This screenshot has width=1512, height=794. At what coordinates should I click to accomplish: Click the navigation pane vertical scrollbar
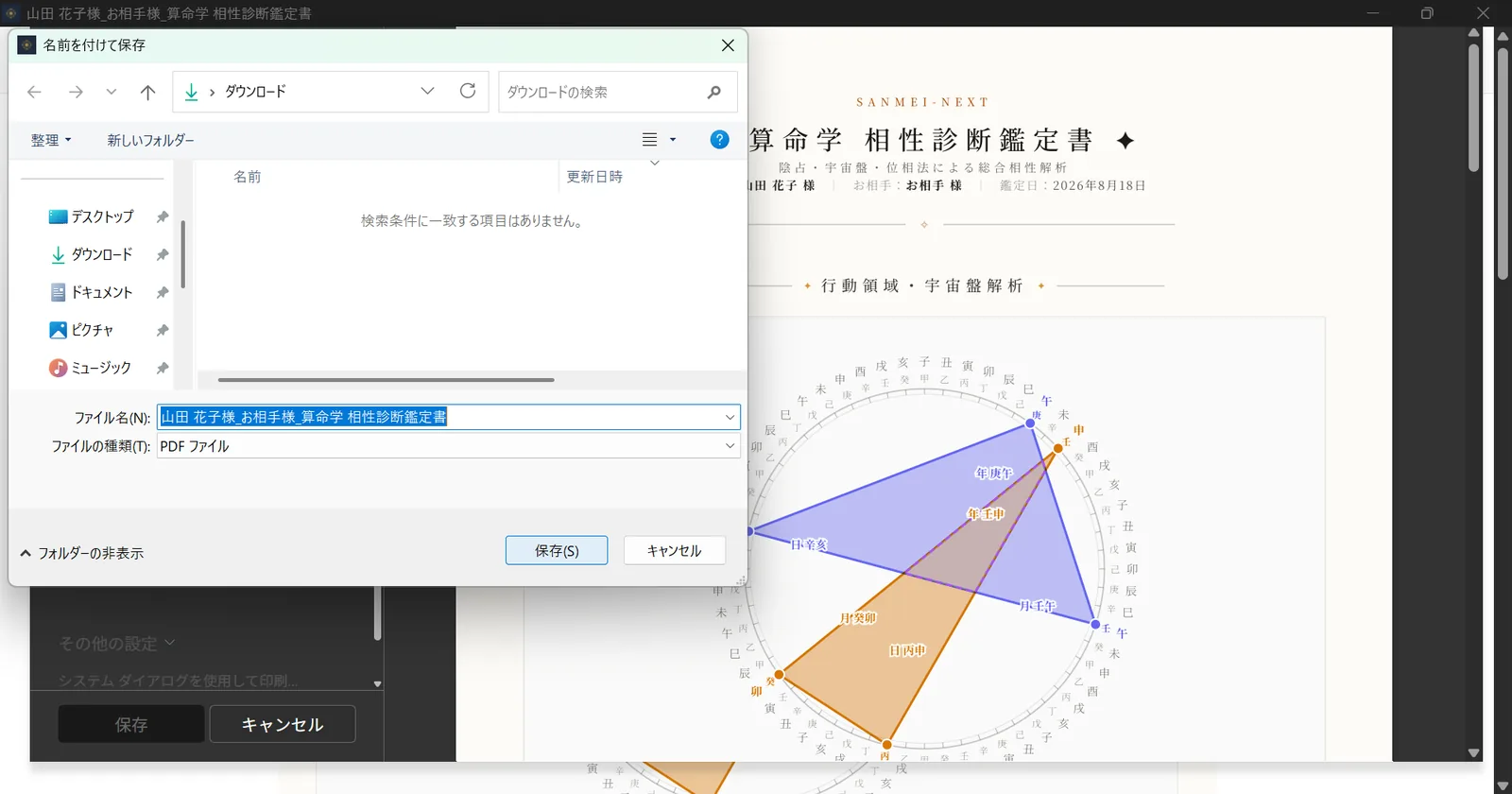(x=182, y=255)
